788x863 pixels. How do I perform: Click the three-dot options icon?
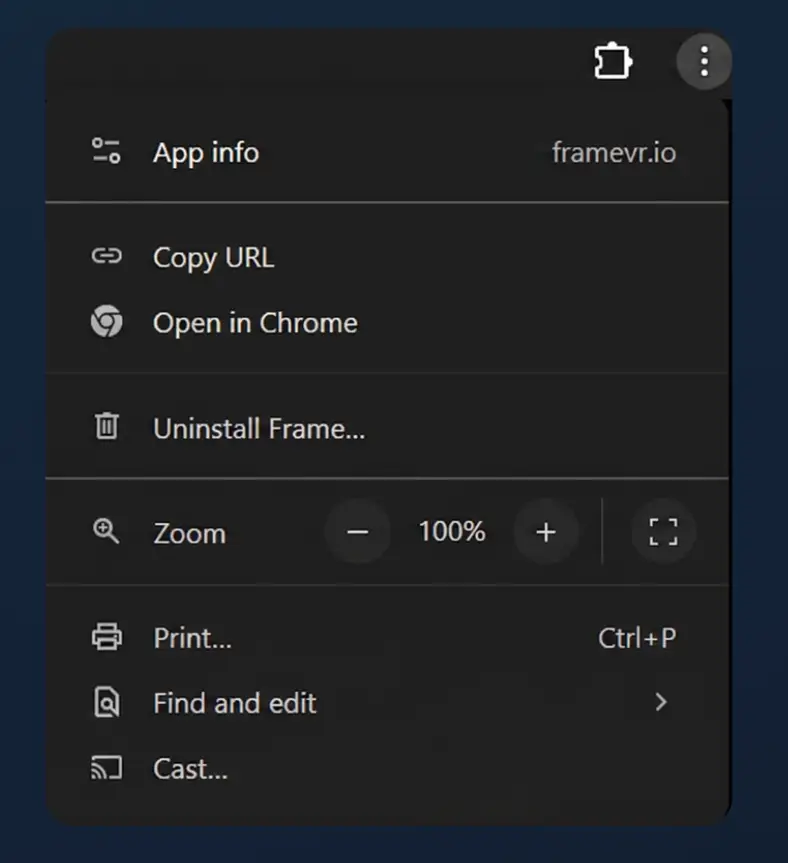point(704,60)
